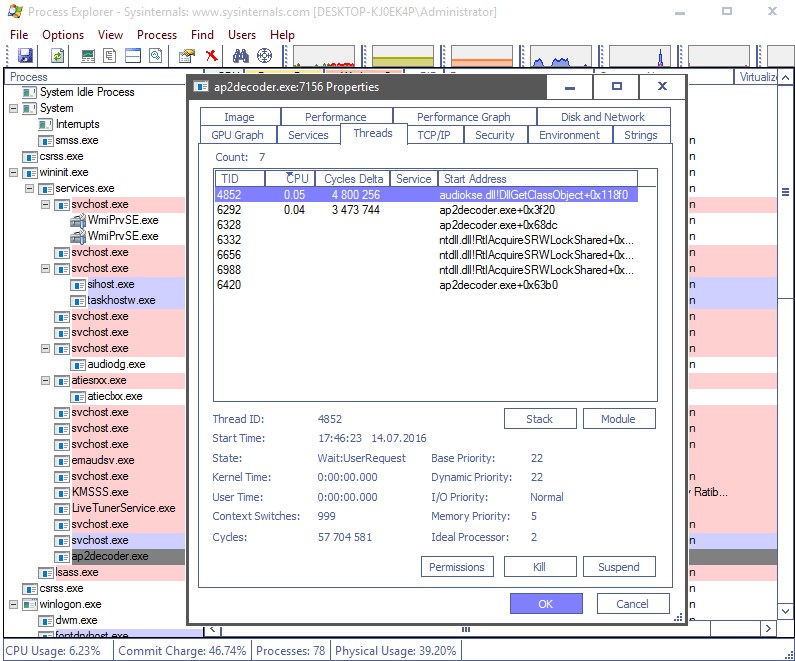Select the audiodg.exe process
Image resolution: width=795 pixels, height=661 pixels.
(116, 364)
